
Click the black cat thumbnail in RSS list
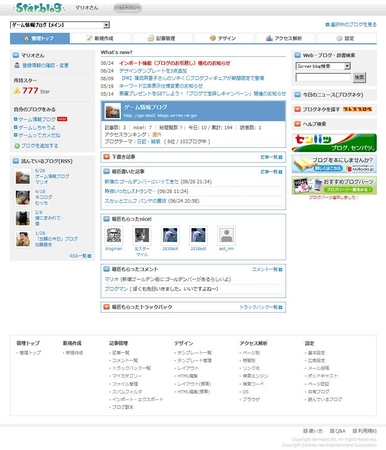point(23,218)
